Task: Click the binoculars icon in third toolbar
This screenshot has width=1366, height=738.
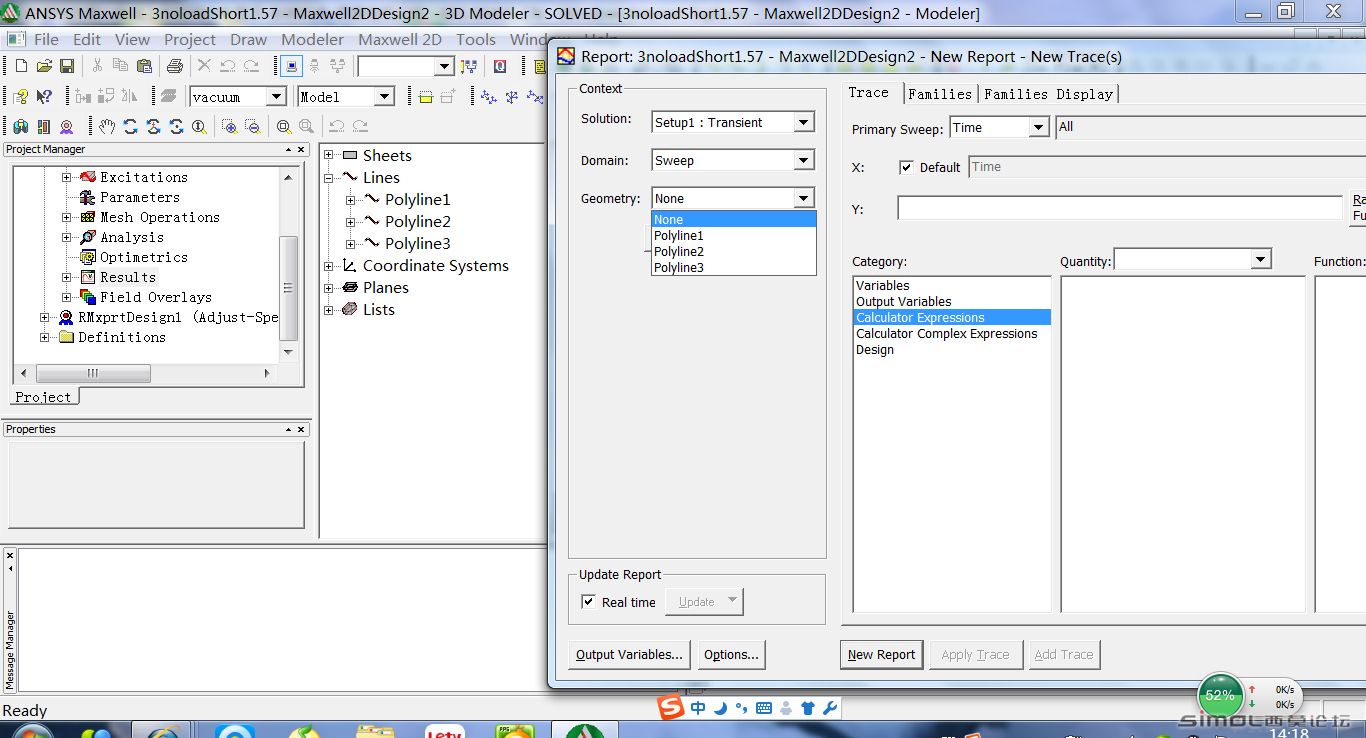Action: click(20, 127)
